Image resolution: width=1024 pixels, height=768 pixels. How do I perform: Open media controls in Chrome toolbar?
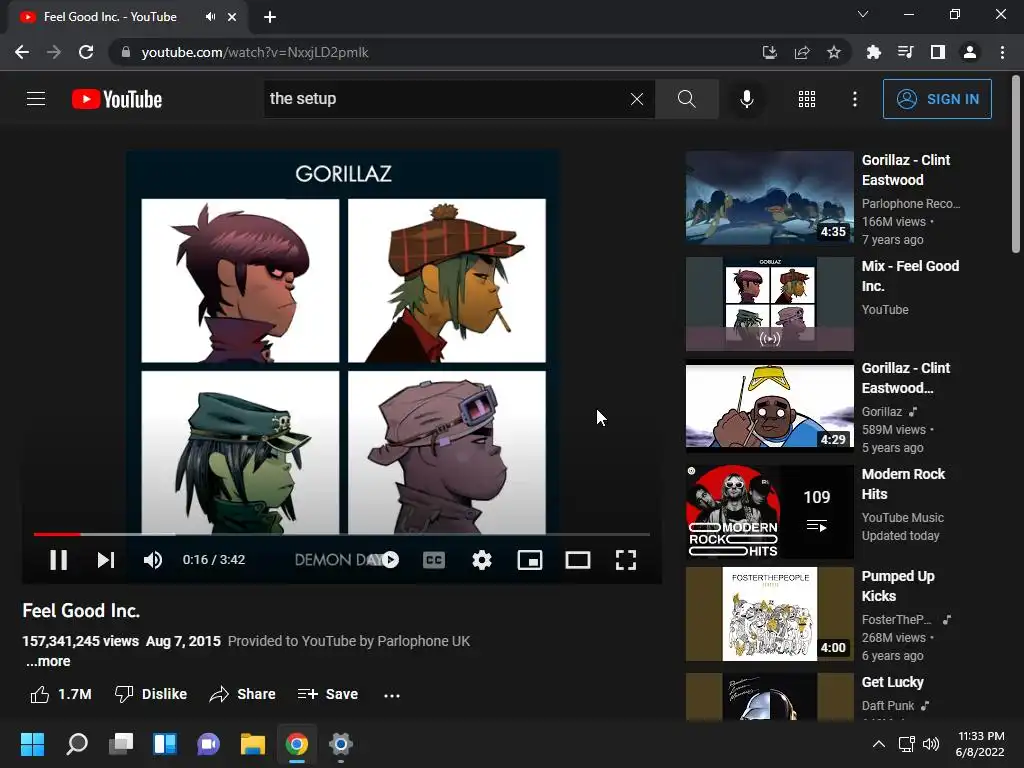point(905,52)
